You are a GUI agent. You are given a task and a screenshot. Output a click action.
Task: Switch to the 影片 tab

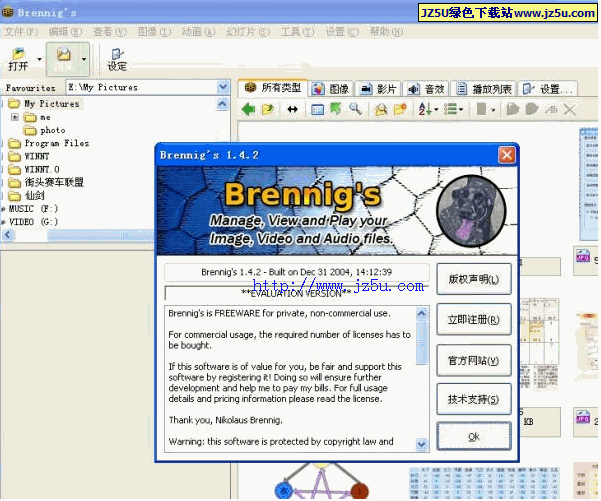click(x=378, y=89)
